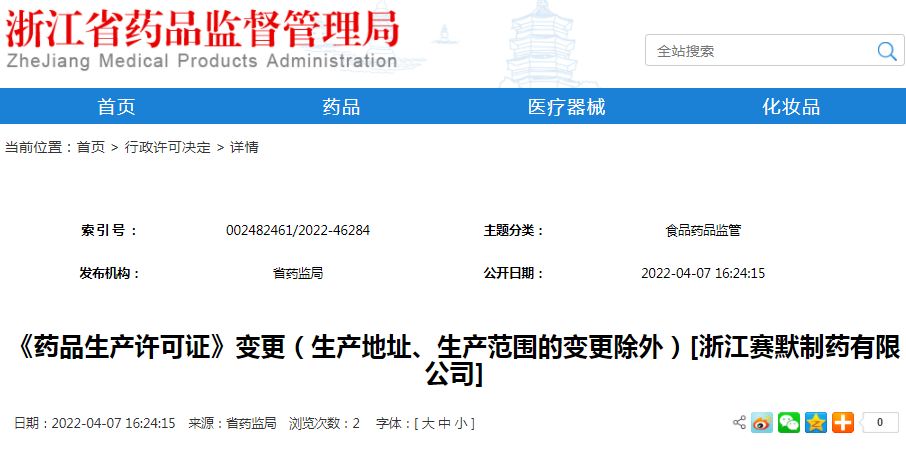The image size is (906, 458).
Task: Click the site logo 浙江省药品监督管理局
Action: coord(202,28)
